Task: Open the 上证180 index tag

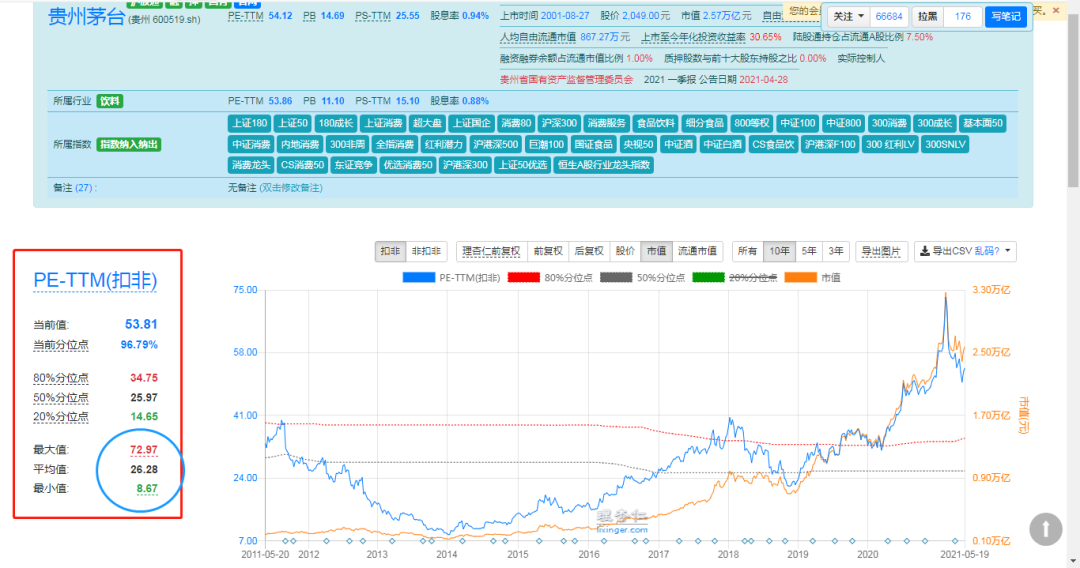Action: [x=249, y=123]
